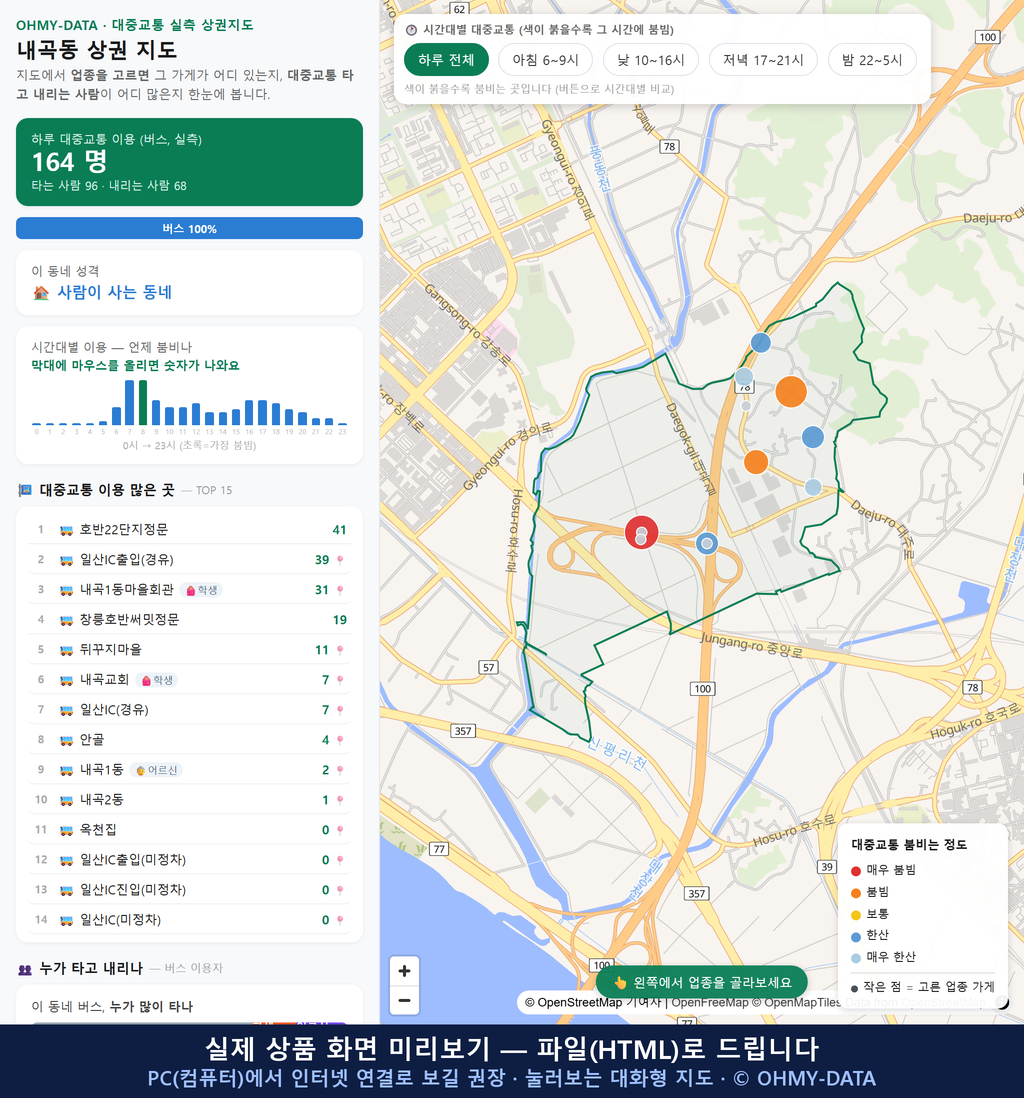This screenshot has width=1024, height=1098.
Task: Click the clock icon beside 시간대별 대중교통
Action: [x=411, y=29]
